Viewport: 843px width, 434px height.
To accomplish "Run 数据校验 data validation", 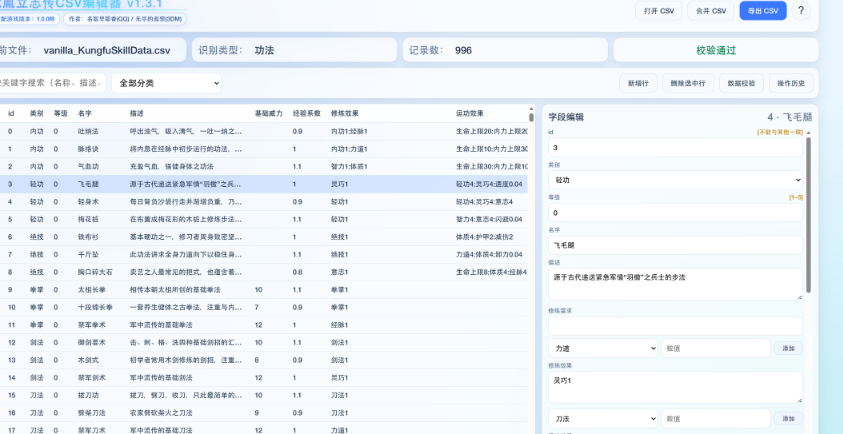I will (741, 83).
